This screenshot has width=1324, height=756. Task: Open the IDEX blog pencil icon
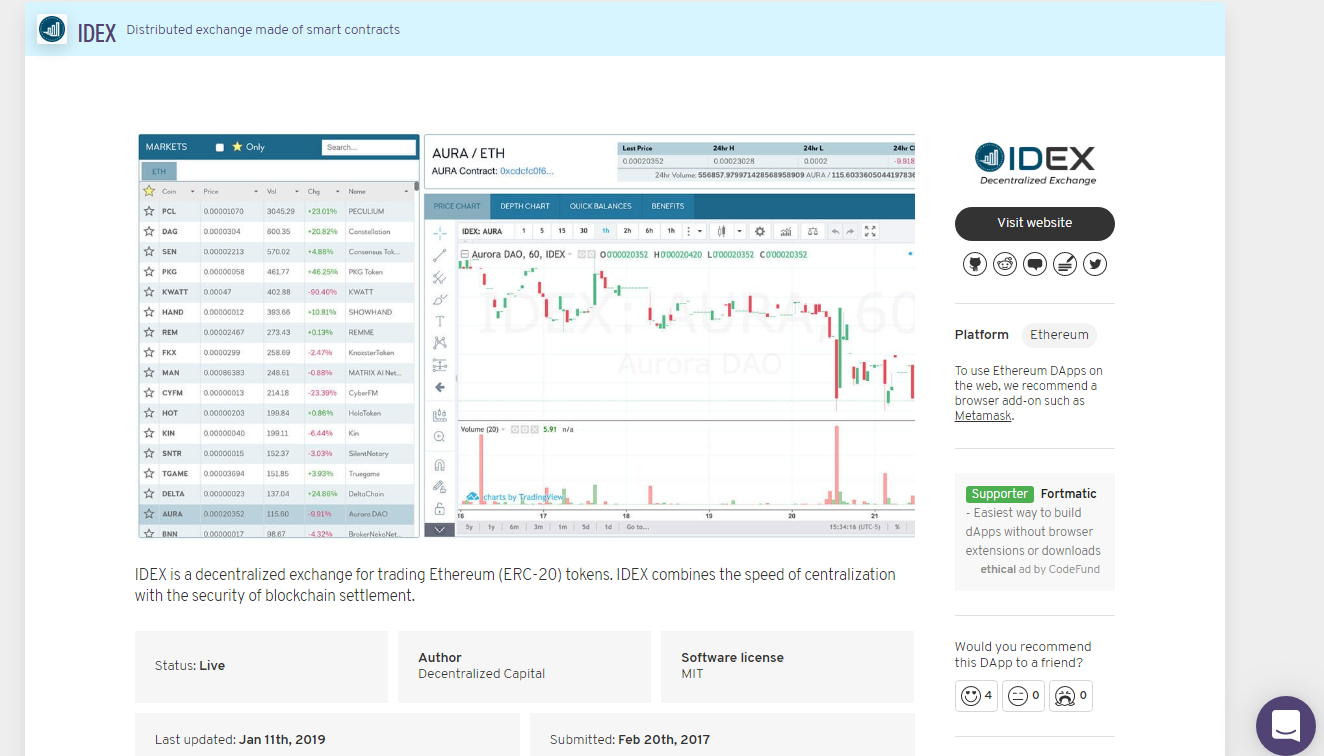tap(1065, 264)
